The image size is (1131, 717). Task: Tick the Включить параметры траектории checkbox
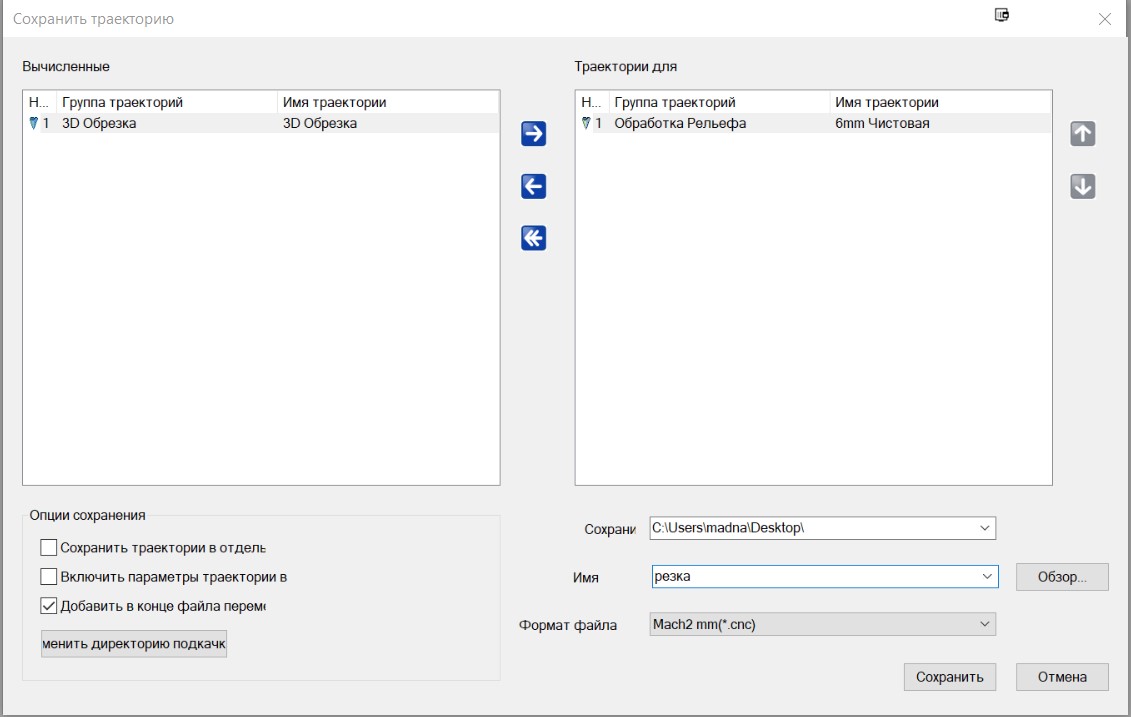coord(49,577)
